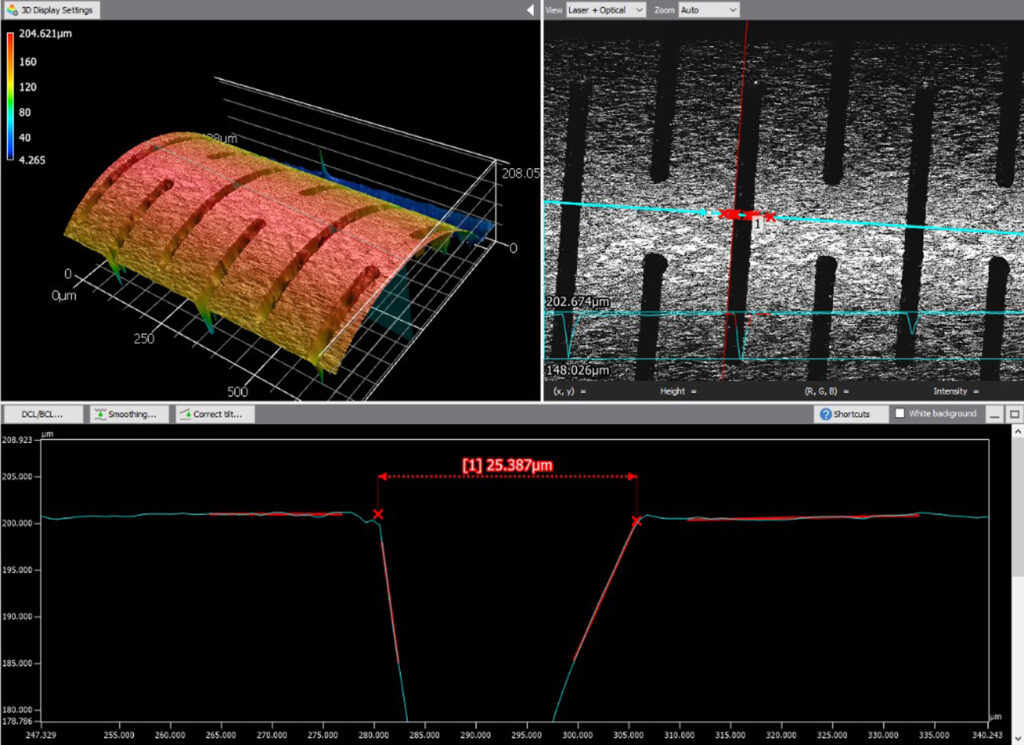
Task: Click the DCL/BCL... button
Action: point(43,413)
